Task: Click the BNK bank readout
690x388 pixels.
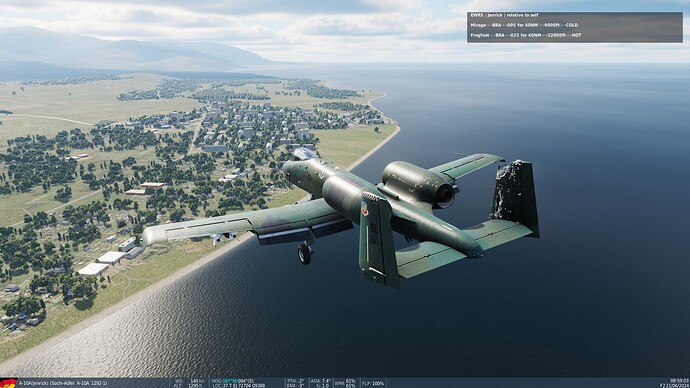Action: tap(295, 386)
